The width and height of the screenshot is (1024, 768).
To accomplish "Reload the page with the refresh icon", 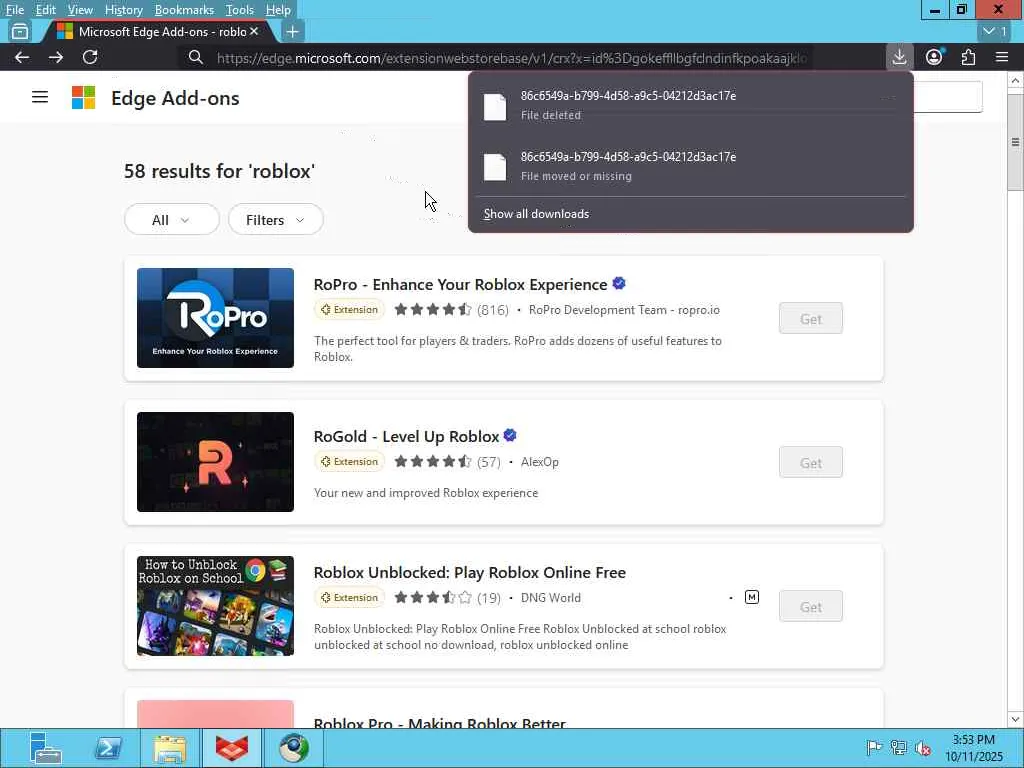I will coord(90,57).
